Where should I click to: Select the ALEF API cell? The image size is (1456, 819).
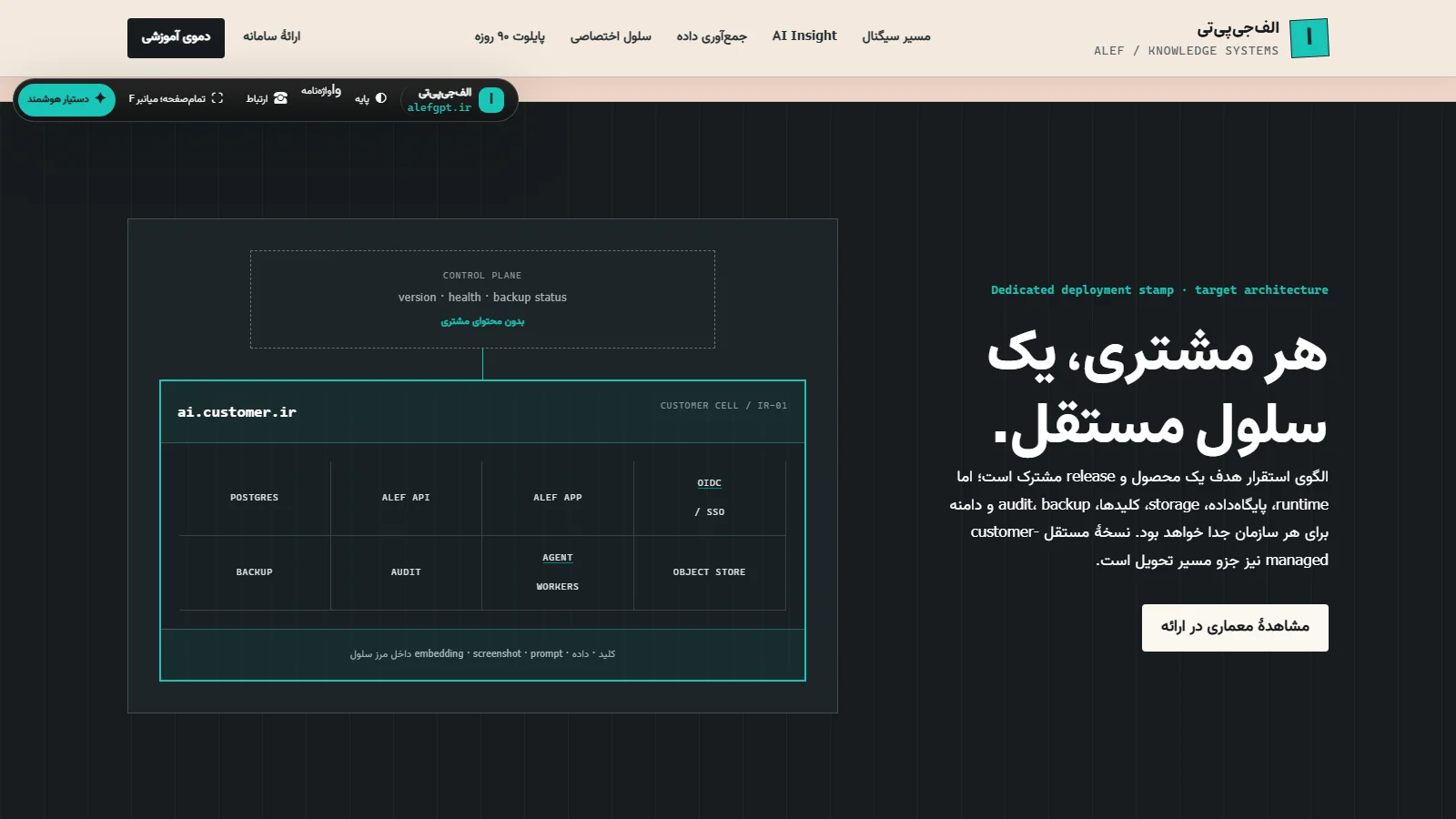[x=406, y=498]
